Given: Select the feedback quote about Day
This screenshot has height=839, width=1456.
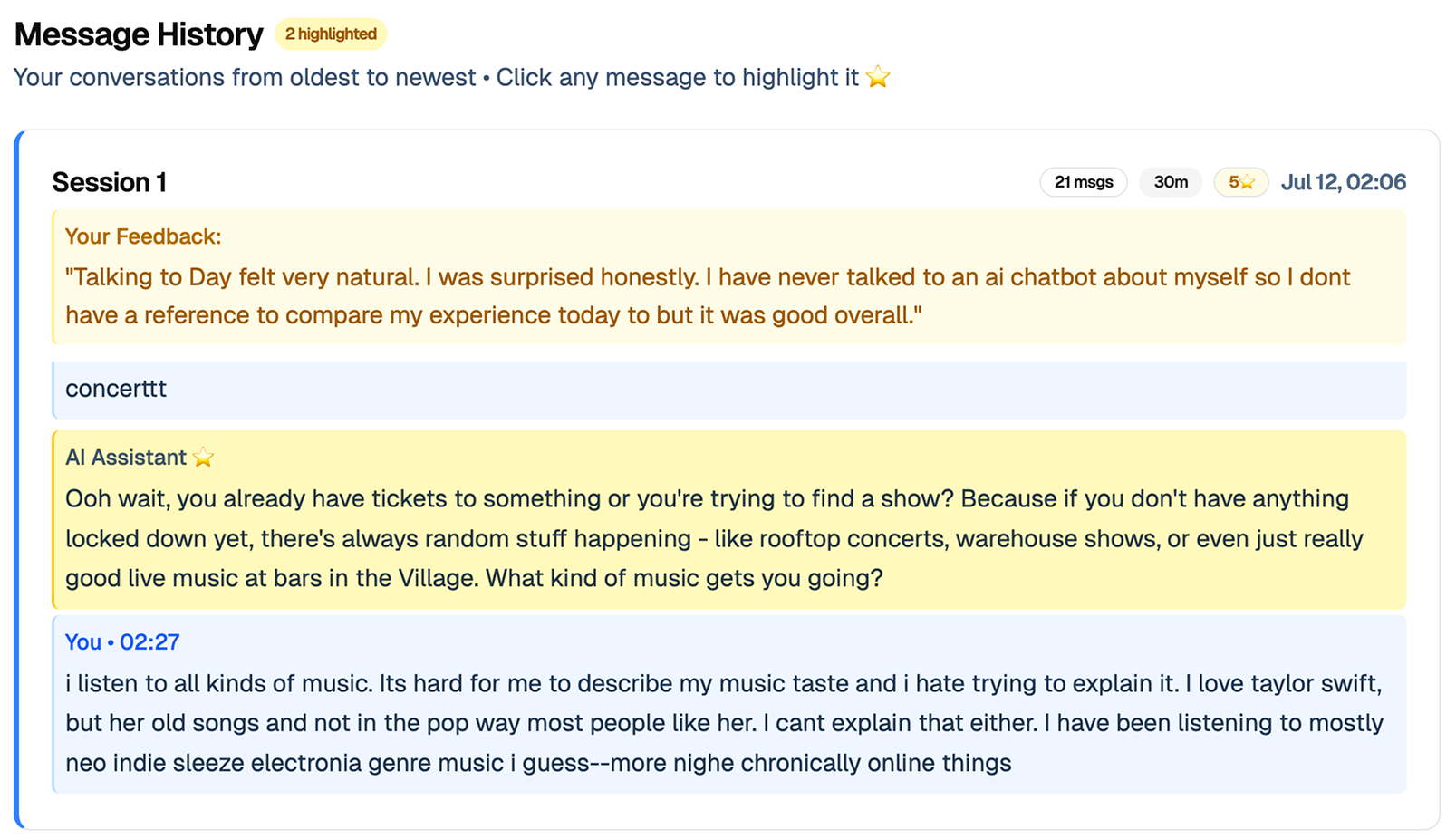Looking at the screenshot, I should [707, 296].
